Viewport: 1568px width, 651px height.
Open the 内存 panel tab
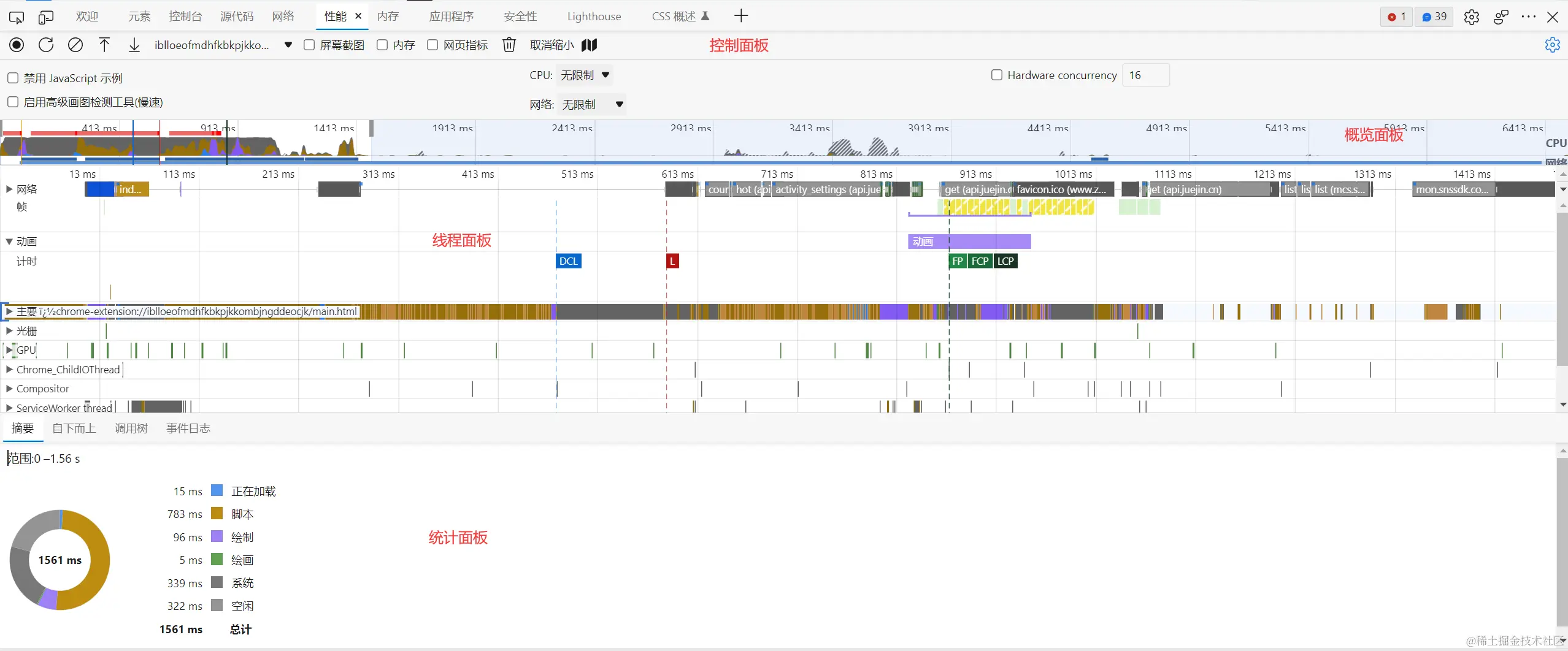coord(388,17)
